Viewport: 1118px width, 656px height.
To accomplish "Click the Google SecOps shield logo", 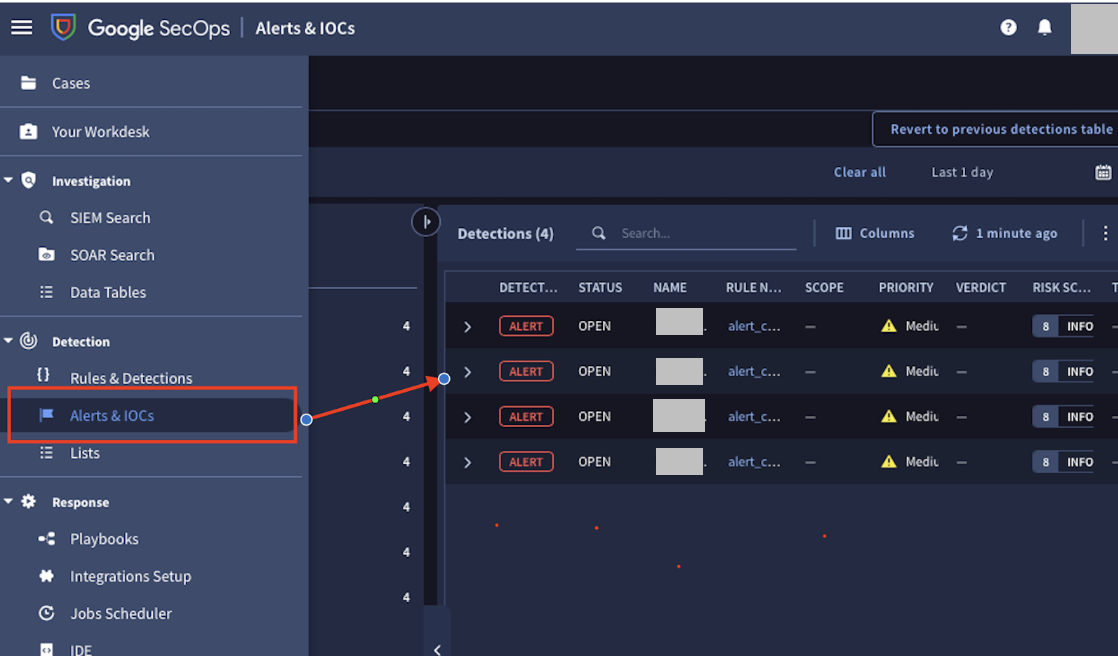I will (x=64, y=28).
